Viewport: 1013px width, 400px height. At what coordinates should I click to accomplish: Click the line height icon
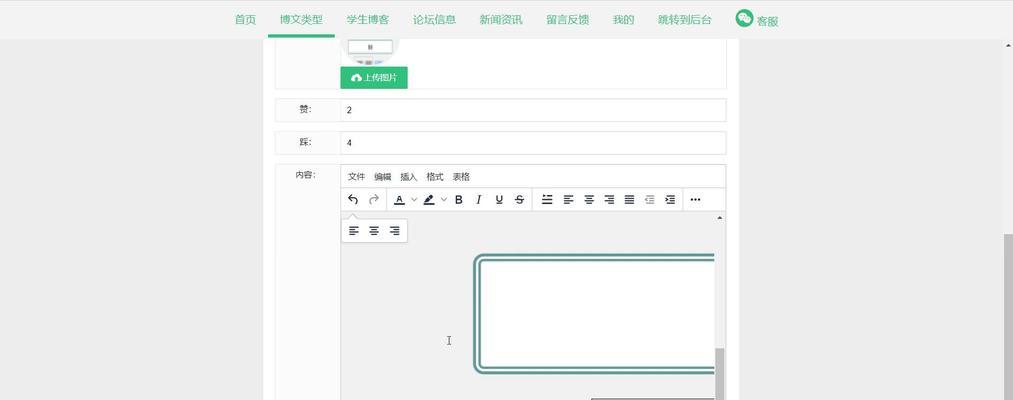pos(547,200)
